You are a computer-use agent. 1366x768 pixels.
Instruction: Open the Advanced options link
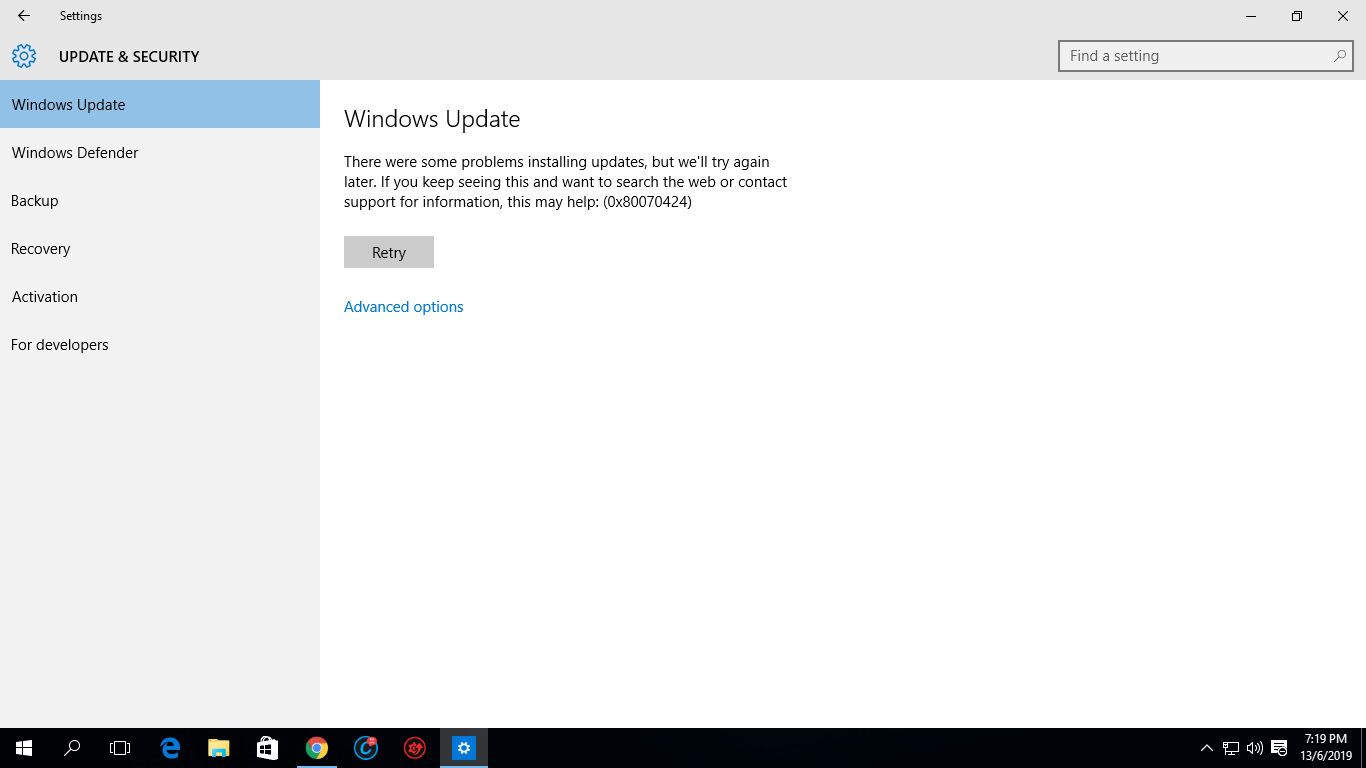[x=404, y=307]
